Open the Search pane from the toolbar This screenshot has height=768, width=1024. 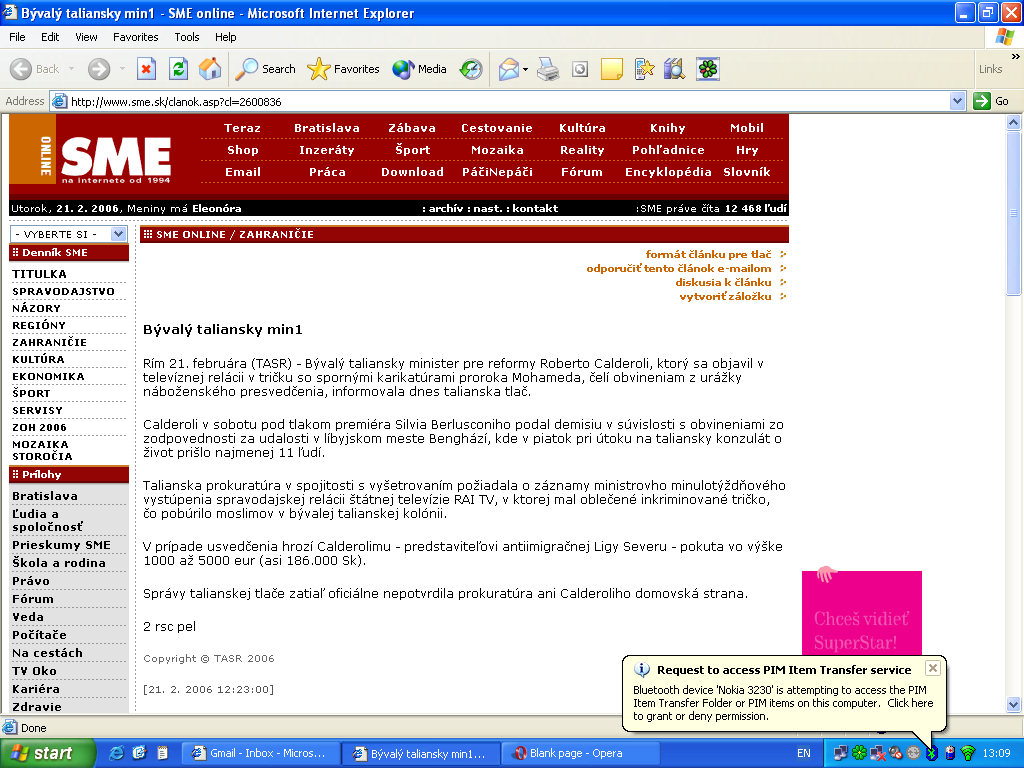tap(265, 69)
